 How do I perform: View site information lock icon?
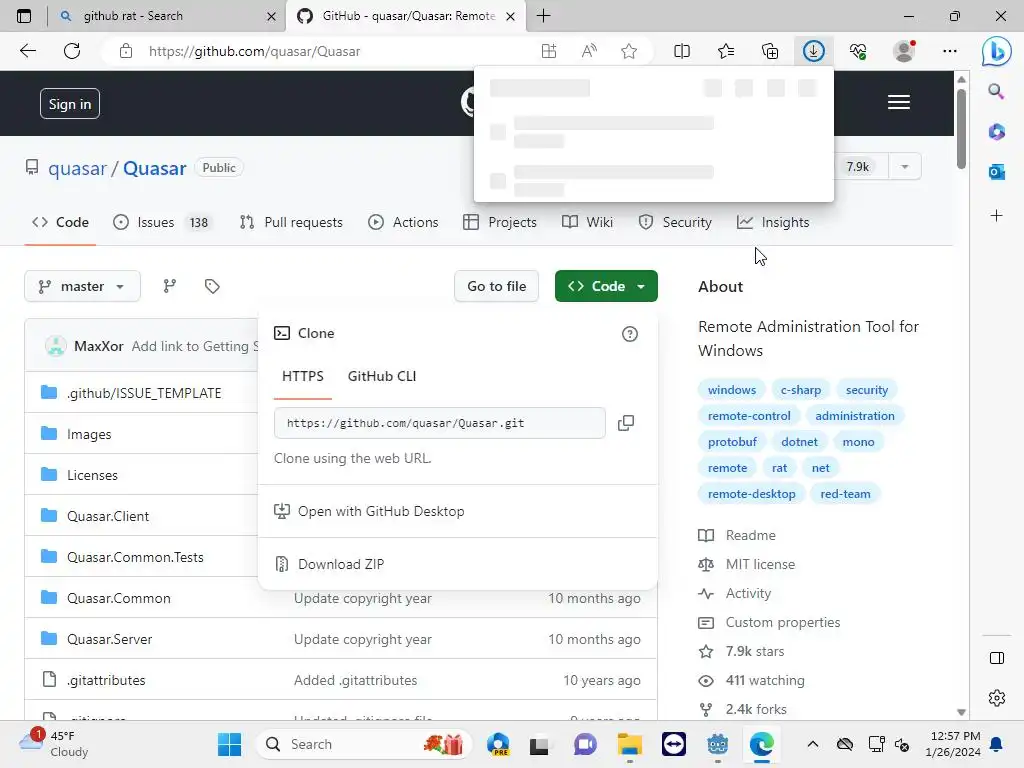click(x=126, y=51)
